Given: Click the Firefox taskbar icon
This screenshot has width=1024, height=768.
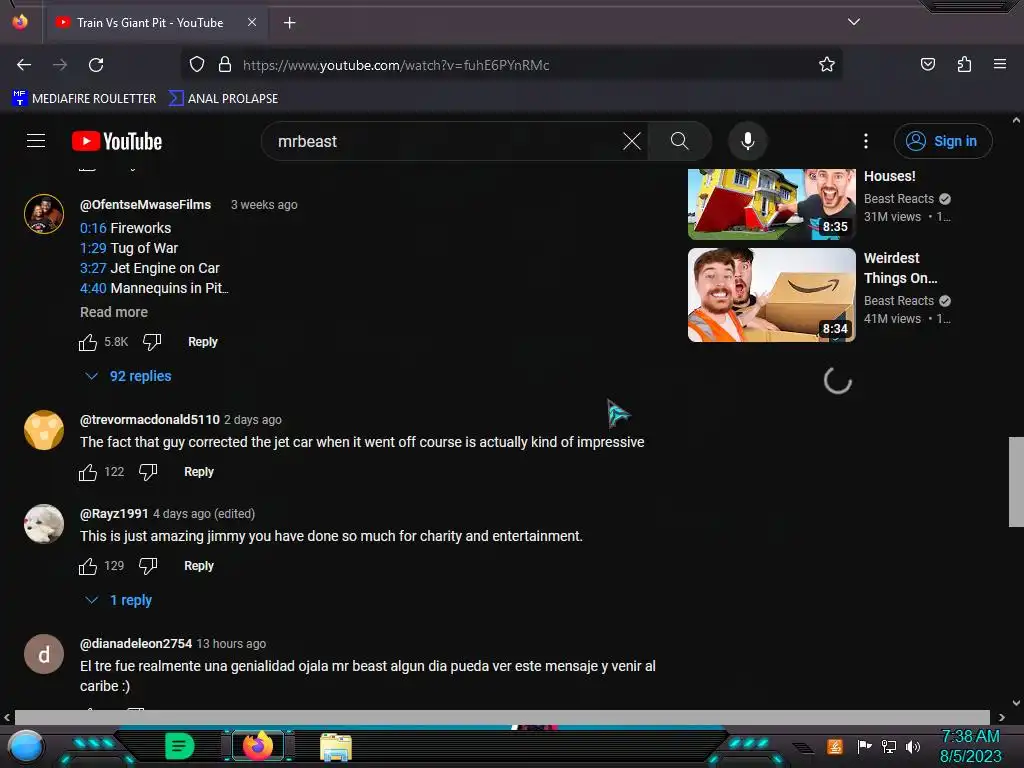Looking at the screenshot, I should [x=257, y=745].
